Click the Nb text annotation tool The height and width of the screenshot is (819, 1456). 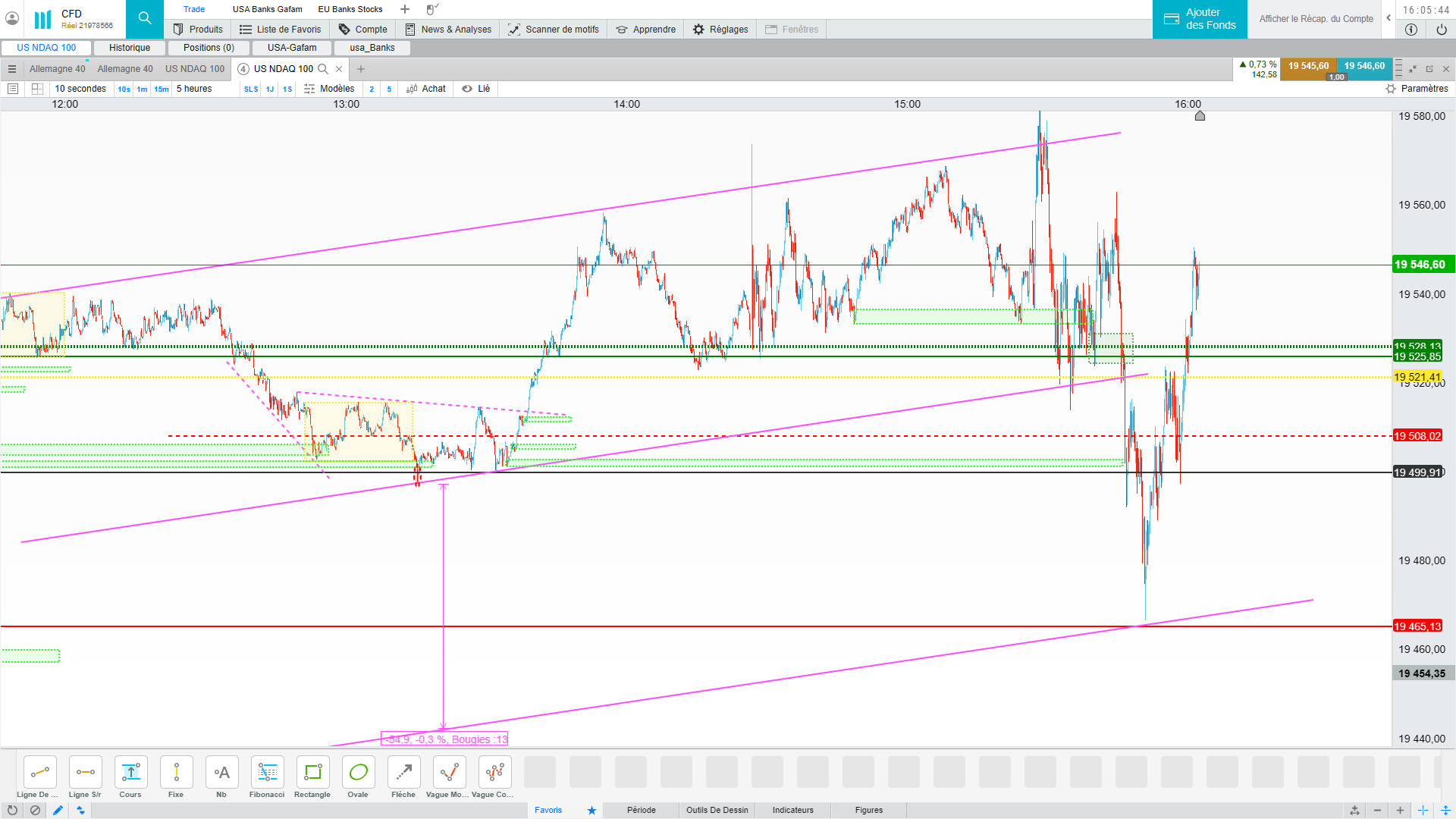221,773
